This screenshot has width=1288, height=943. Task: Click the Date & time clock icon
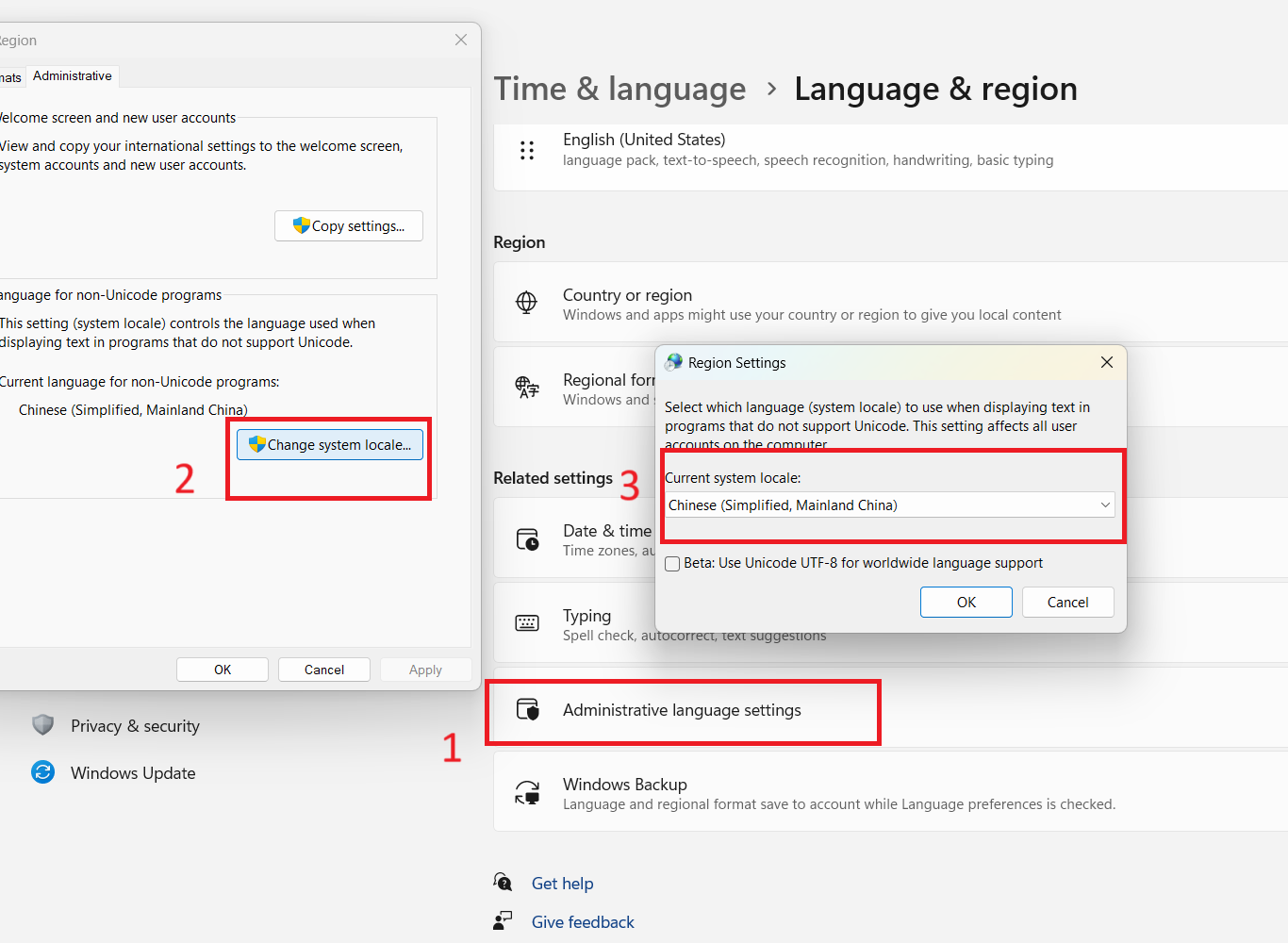point(527,539)
